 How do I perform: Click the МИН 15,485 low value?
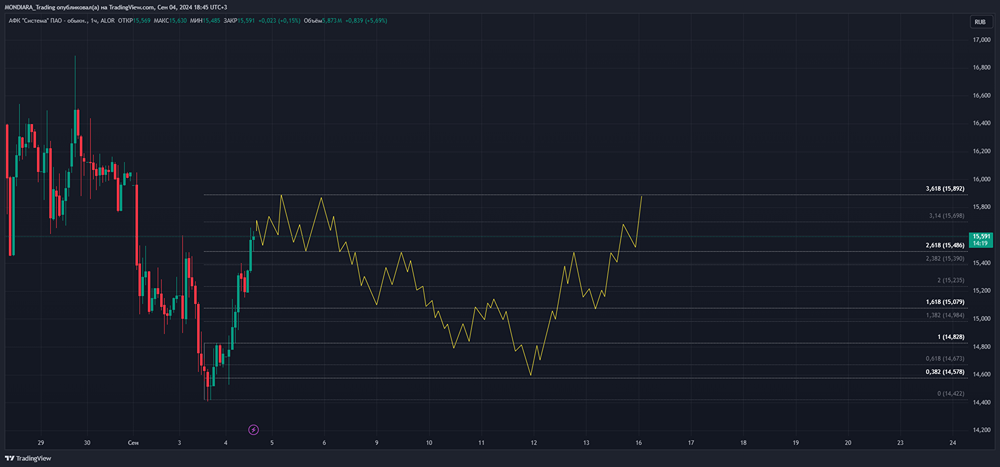pyautogui.click(x=205, y=20)
